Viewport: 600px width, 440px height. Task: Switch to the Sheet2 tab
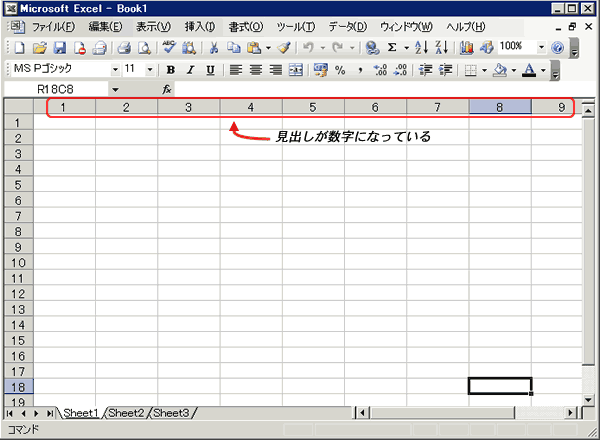(x=126, y=412)
